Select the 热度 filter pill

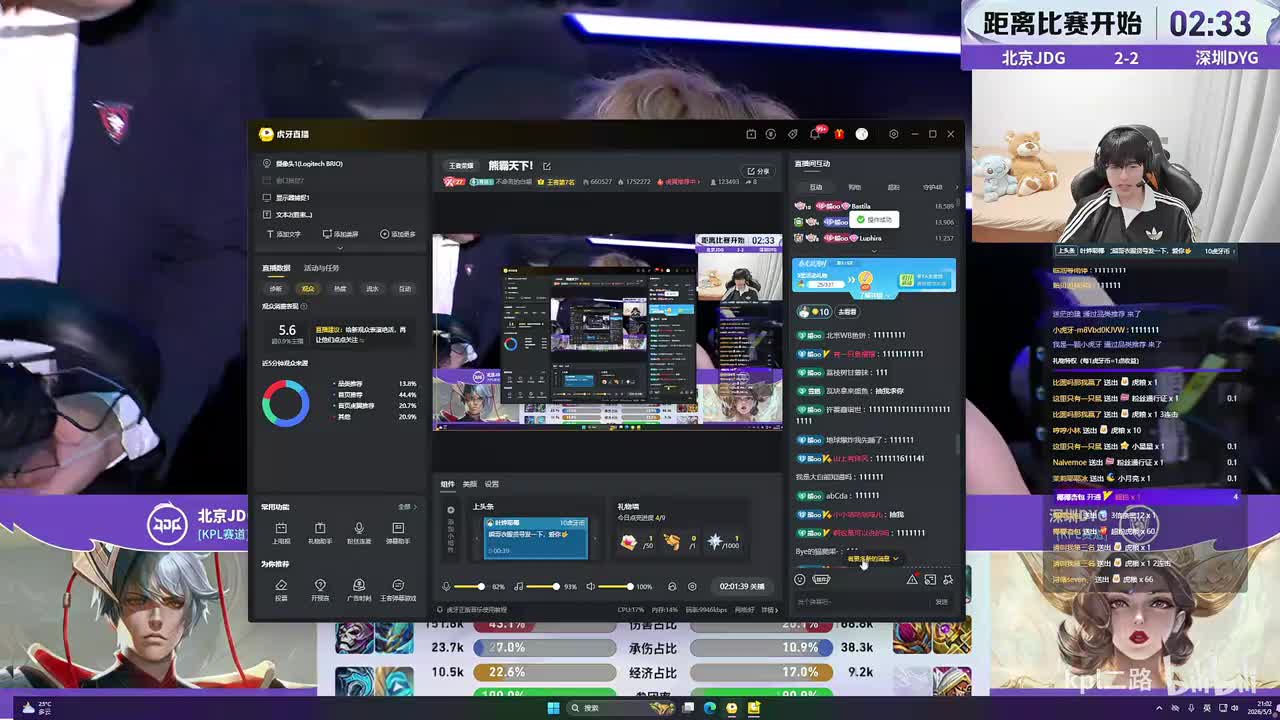coord(340,289)
